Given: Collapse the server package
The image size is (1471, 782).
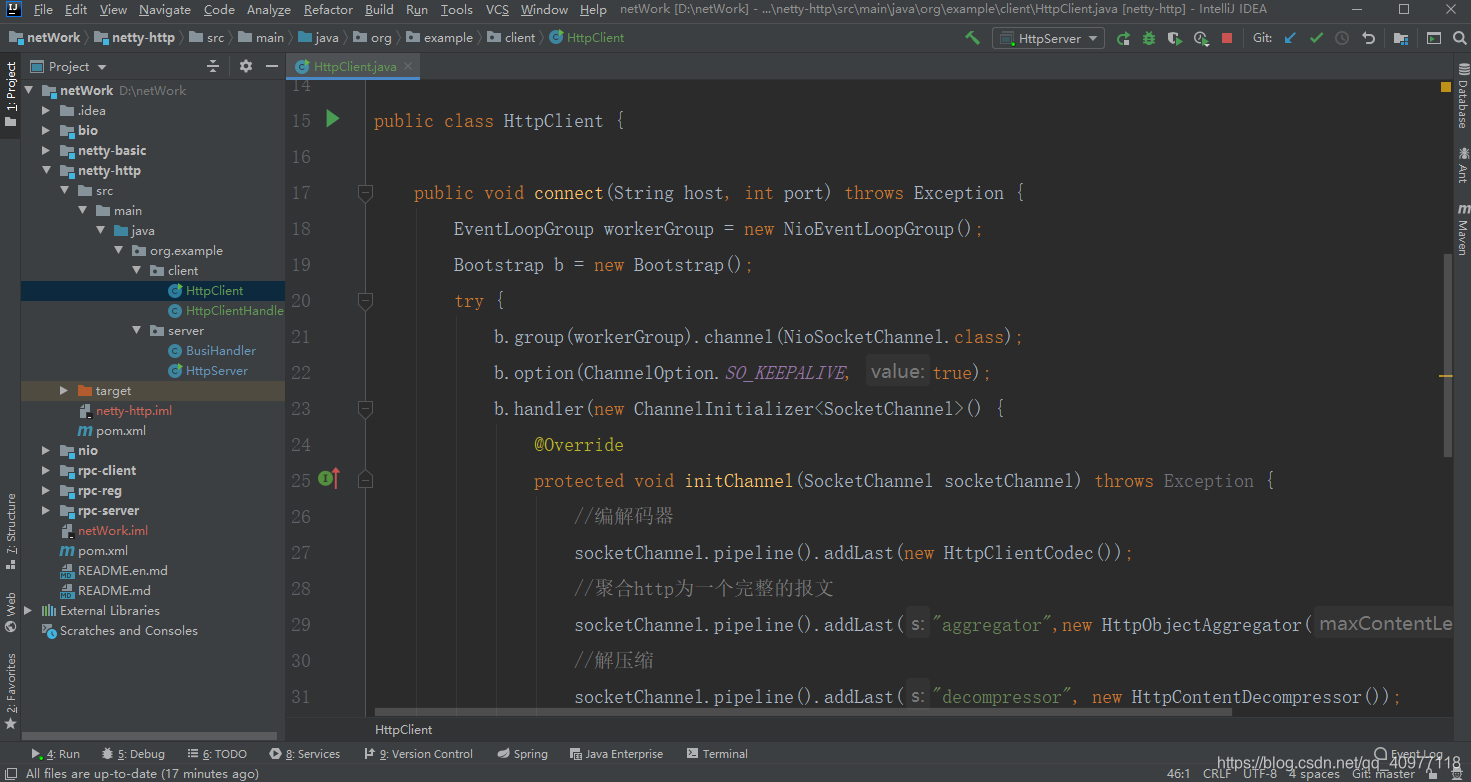Looking at the screenshot, I should coord(137,330).
